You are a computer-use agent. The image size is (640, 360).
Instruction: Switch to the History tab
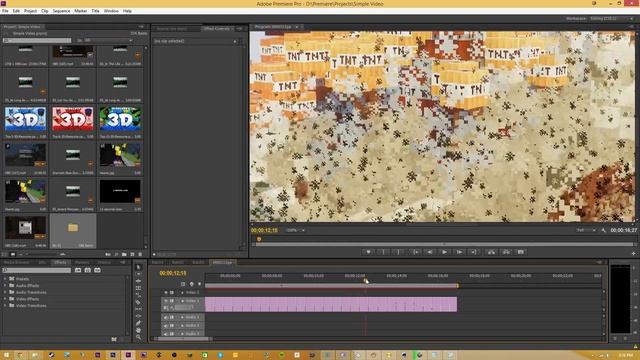click(104, 262)
